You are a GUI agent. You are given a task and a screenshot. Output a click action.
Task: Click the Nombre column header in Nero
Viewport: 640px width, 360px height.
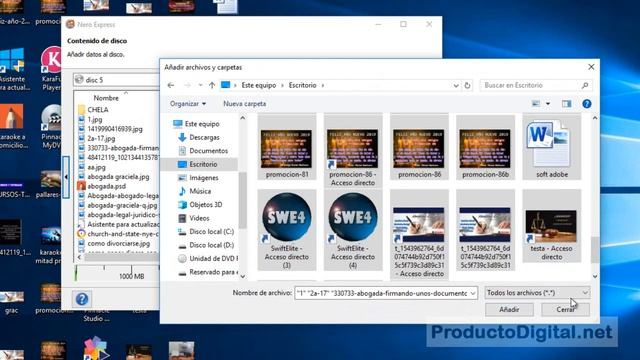point(106,98)
